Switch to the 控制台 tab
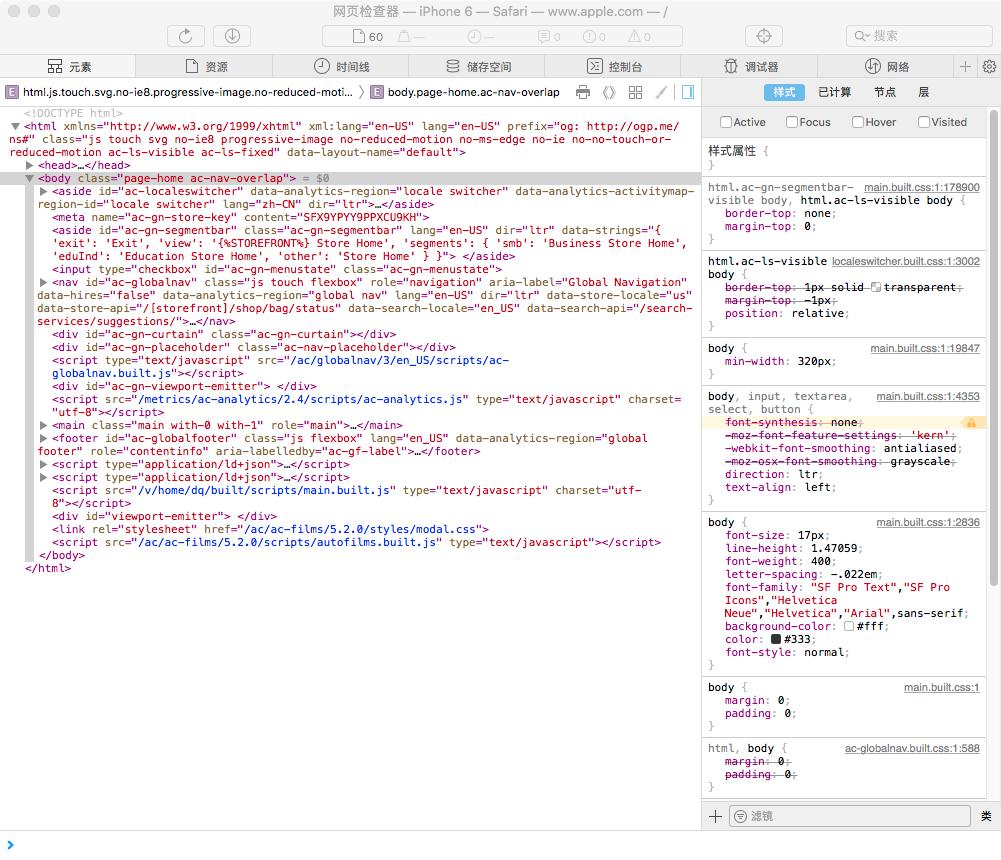The height and width of the screenshot is (860, 1001). click(x=614, y=67)
